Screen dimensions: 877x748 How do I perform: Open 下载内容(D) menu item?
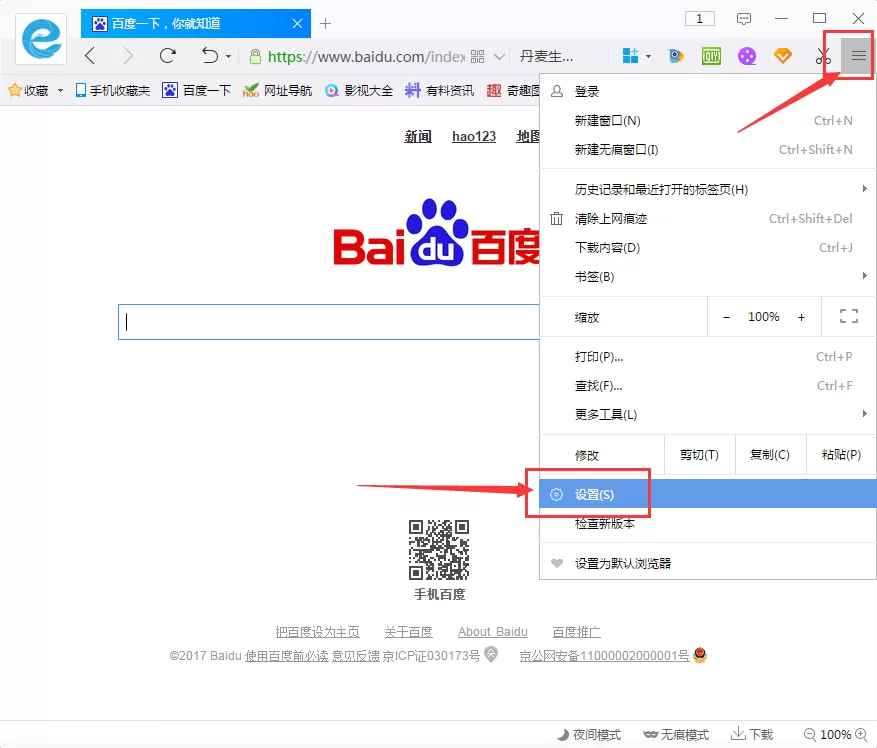pos(707,247)
